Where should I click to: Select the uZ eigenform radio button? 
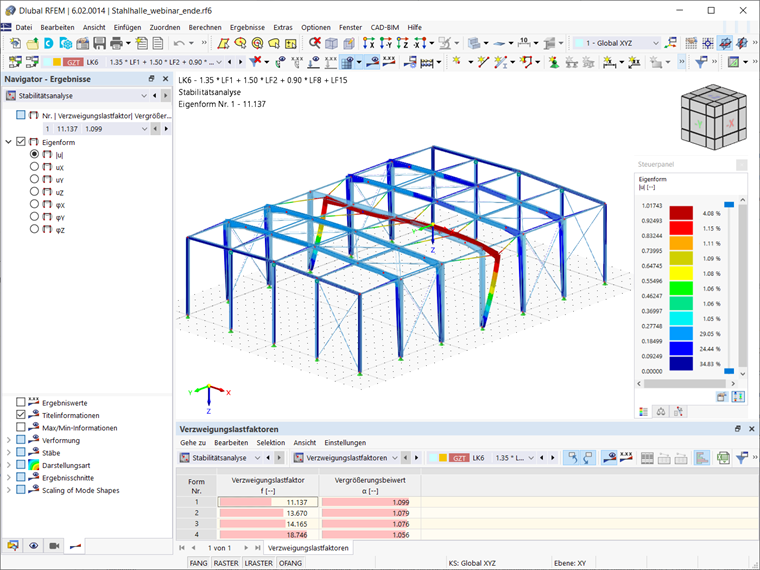[34, 192]
